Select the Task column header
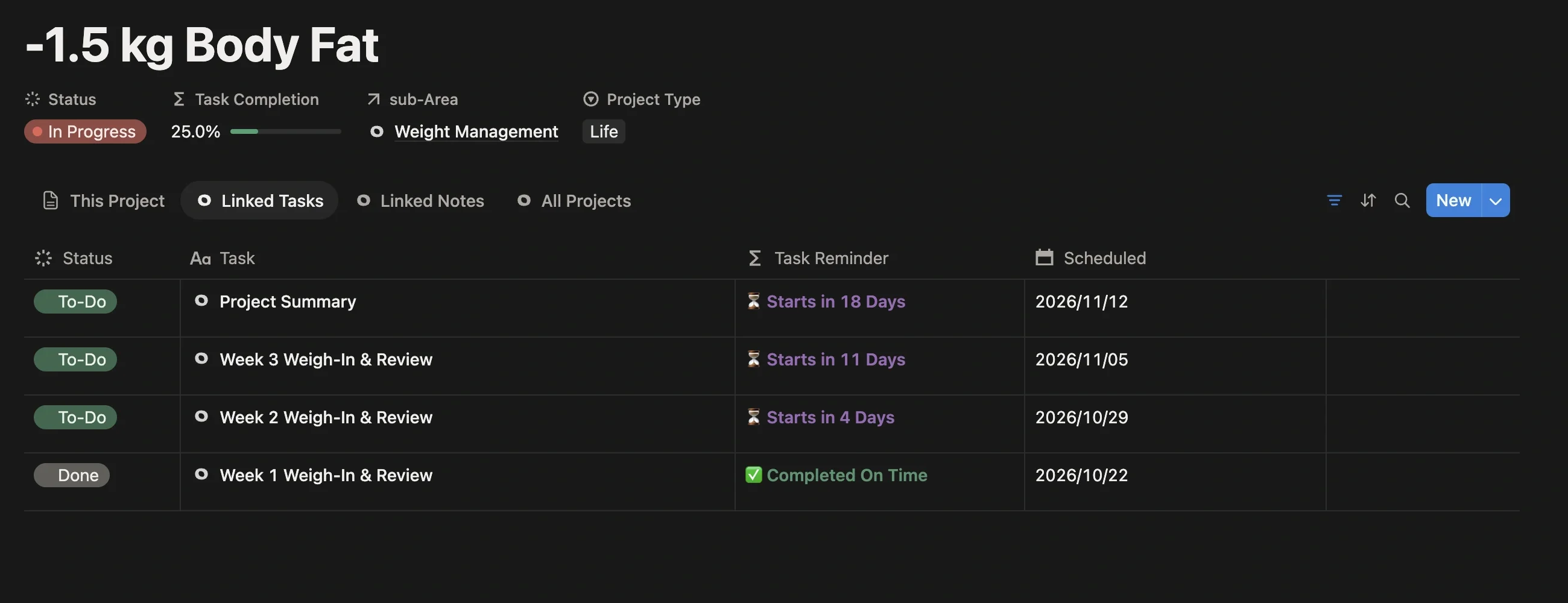Screen dimensions: 1568x603 (223, 258)
